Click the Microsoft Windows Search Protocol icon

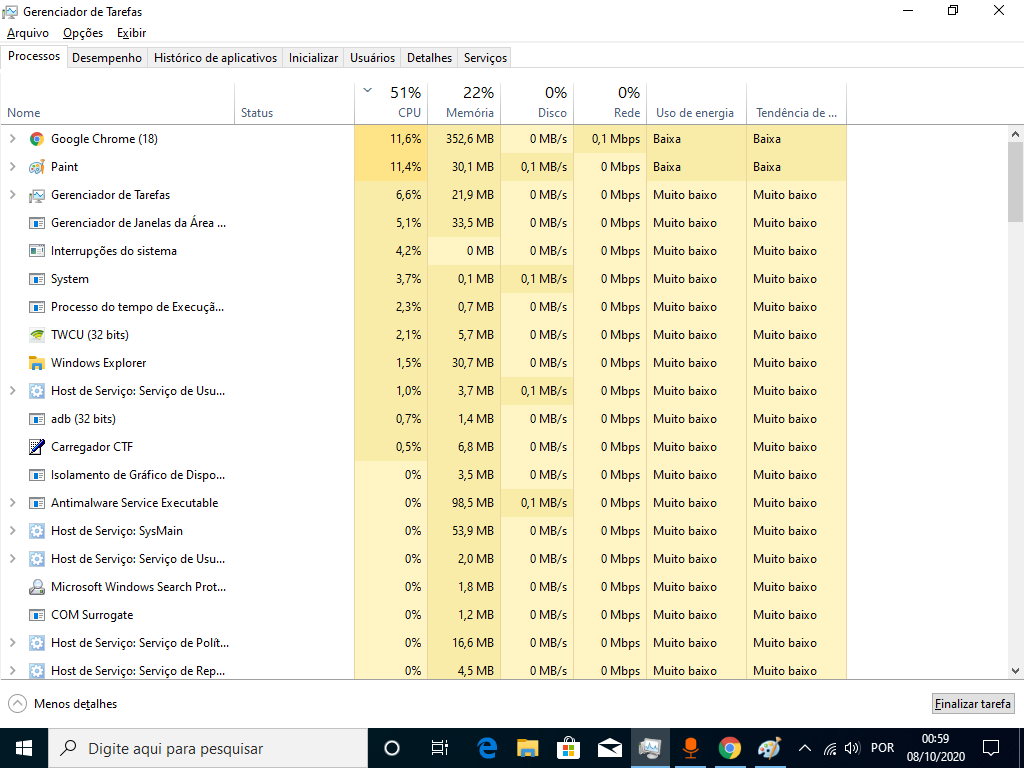37,586
